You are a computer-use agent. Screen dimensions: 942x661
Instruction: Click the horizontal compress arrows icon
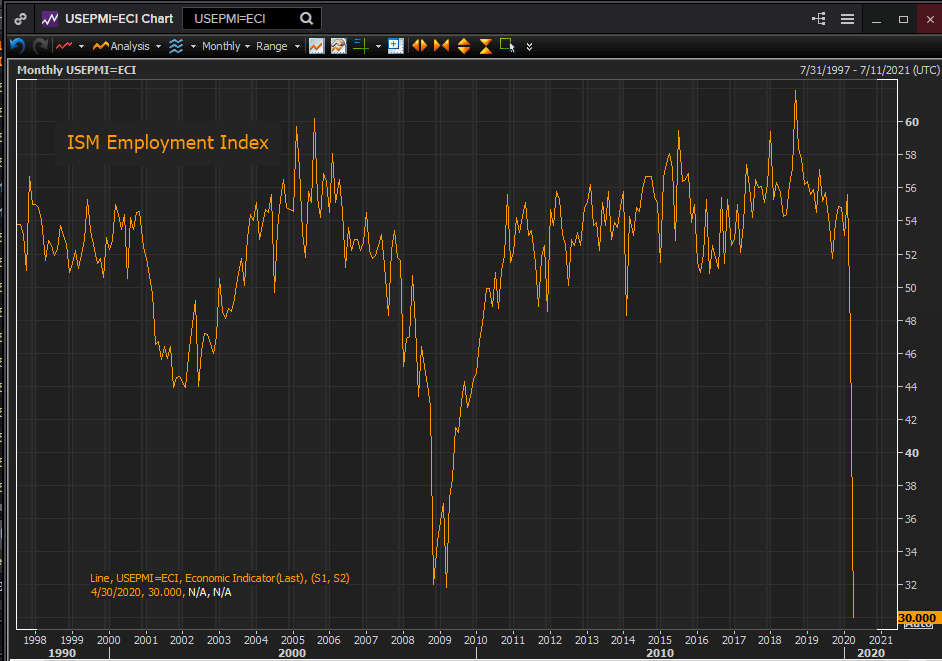tap(441, 46)
